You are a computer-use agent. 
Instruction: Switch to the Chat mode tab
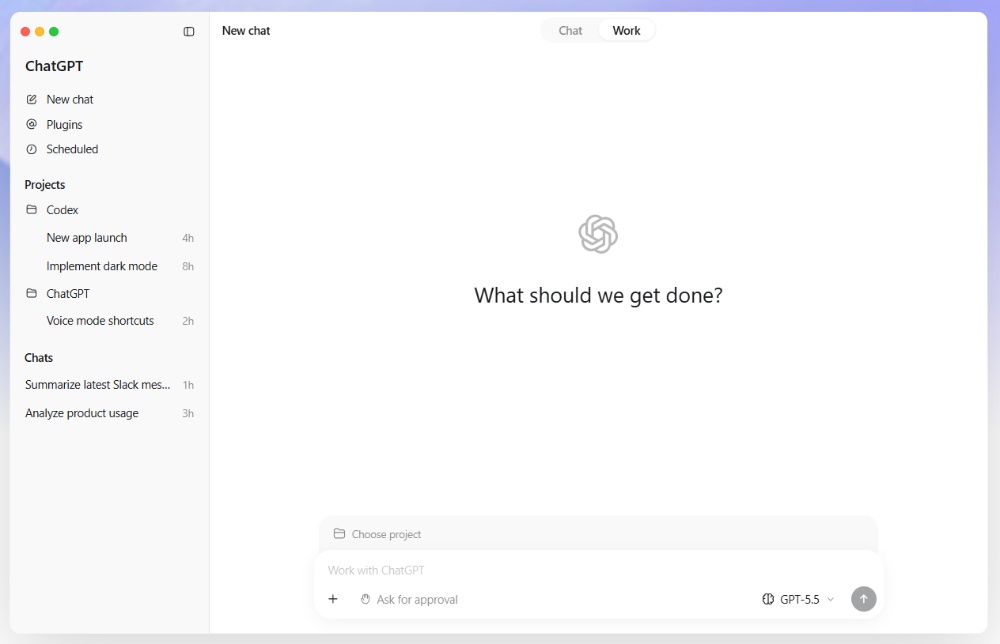(x=570, y=31)
